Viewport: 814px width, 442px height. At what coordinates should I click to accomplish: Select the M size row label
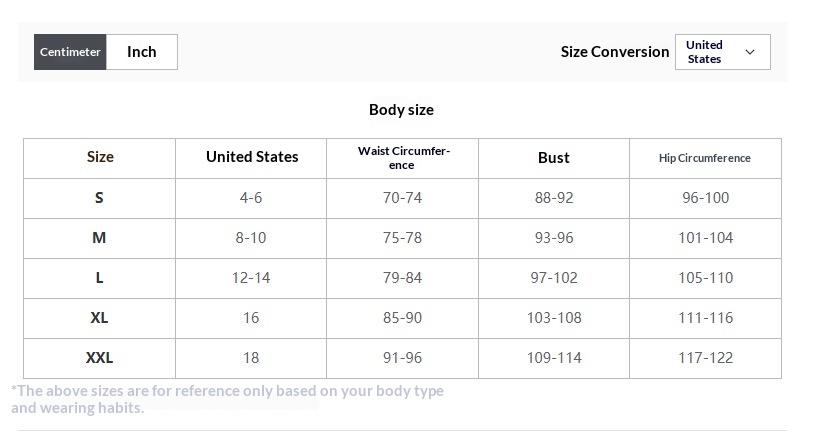(x=99, y=238)
